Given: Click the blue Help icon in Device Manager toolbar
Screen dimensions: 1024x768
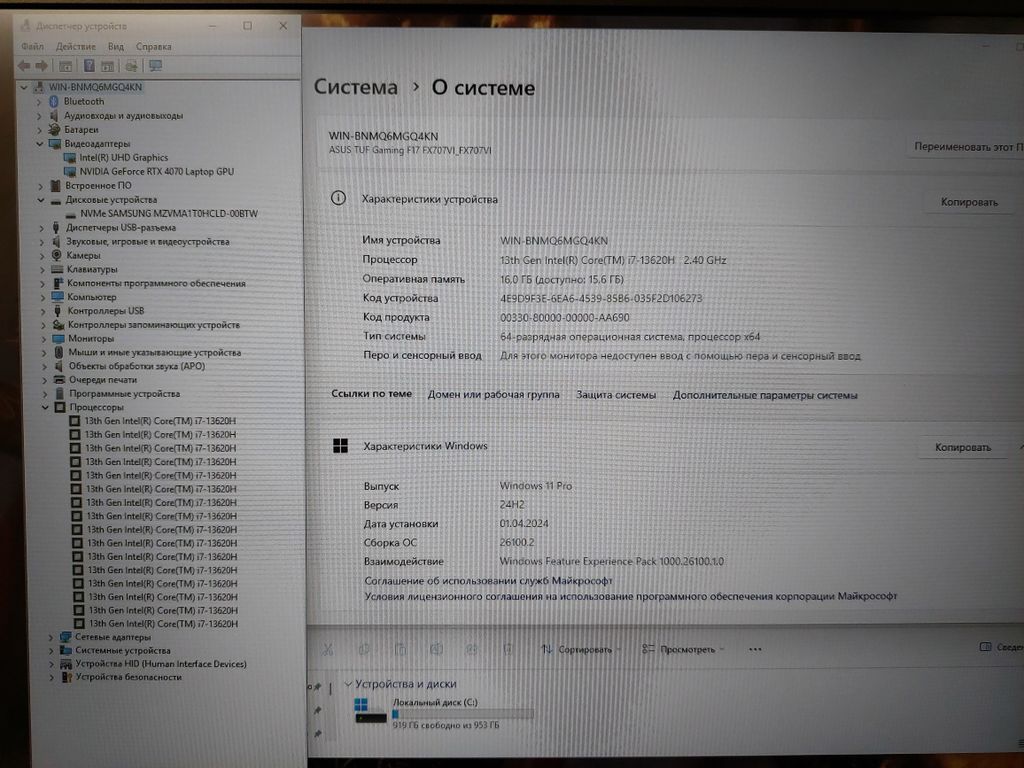Looking at the screenshot, I should (88, 66).
